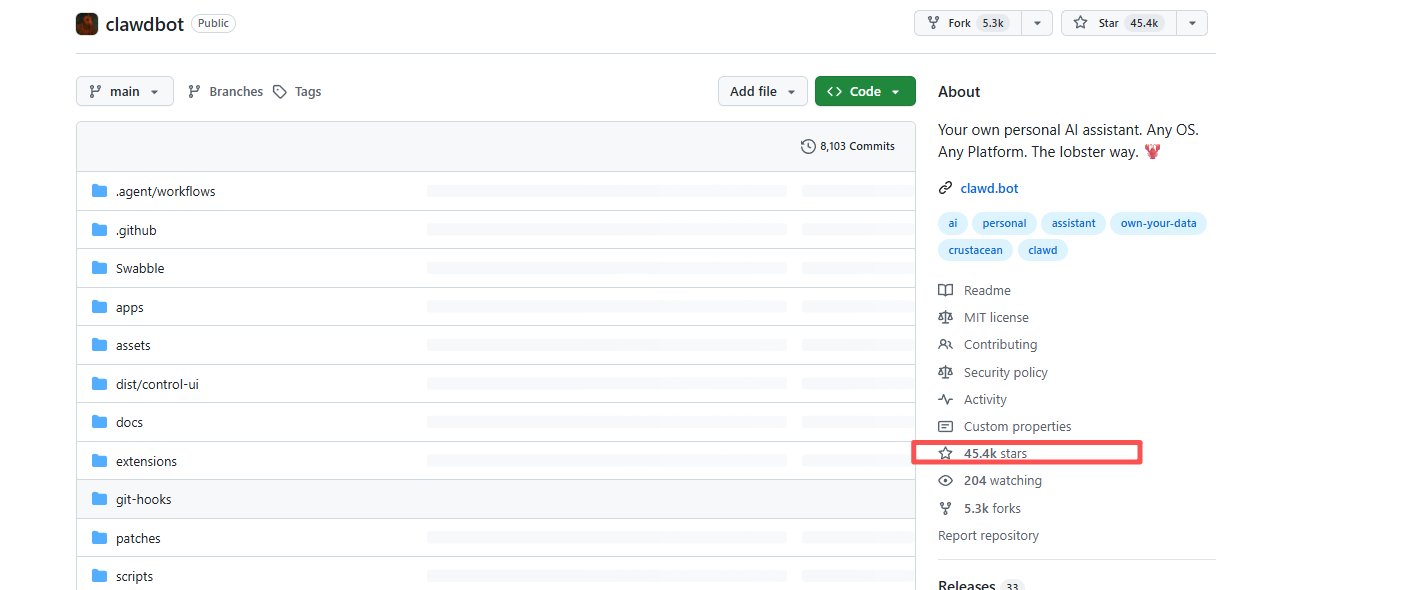Click the note icon beside Custom properties
The image size is (1406, 590).
945,426
